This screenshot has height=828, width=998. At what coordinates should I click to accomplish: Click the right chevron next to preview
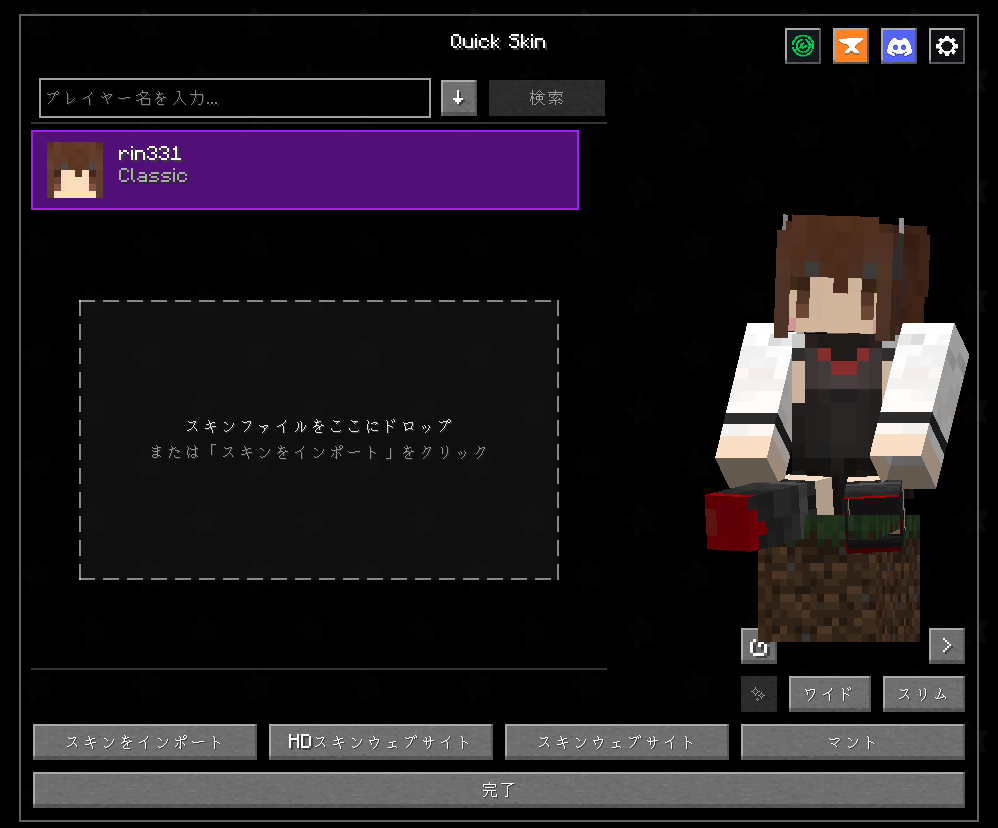click(946, 646)
